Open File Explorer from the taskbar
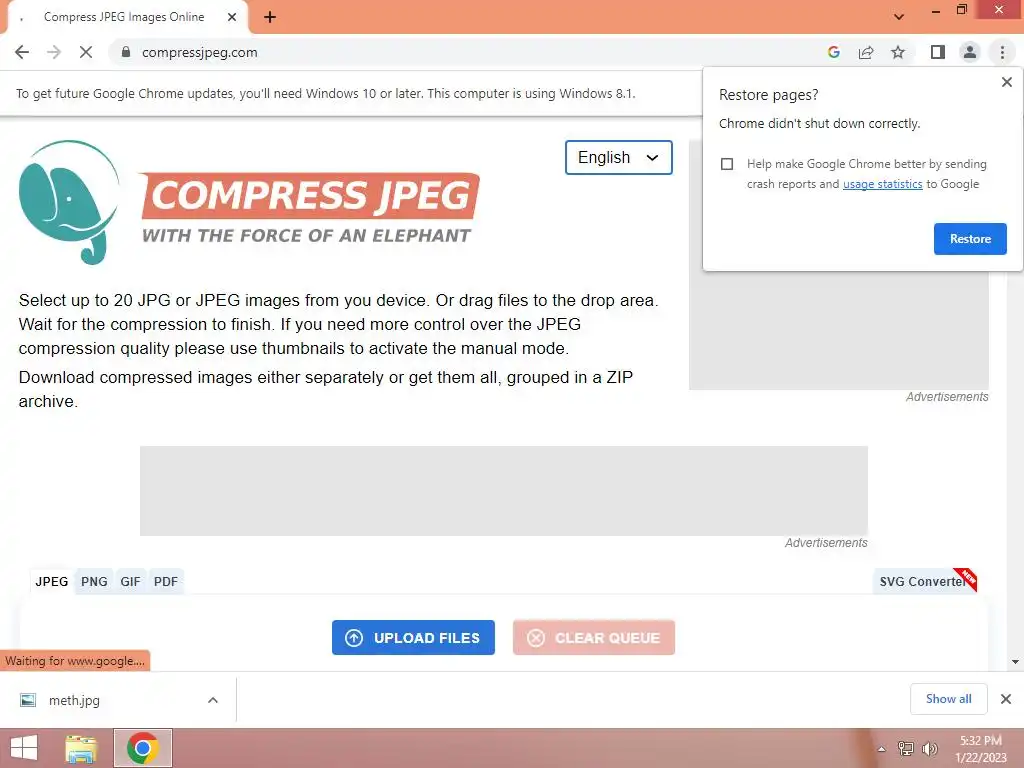This screenshot has height=768, width=1024. [x=81, y=748]
